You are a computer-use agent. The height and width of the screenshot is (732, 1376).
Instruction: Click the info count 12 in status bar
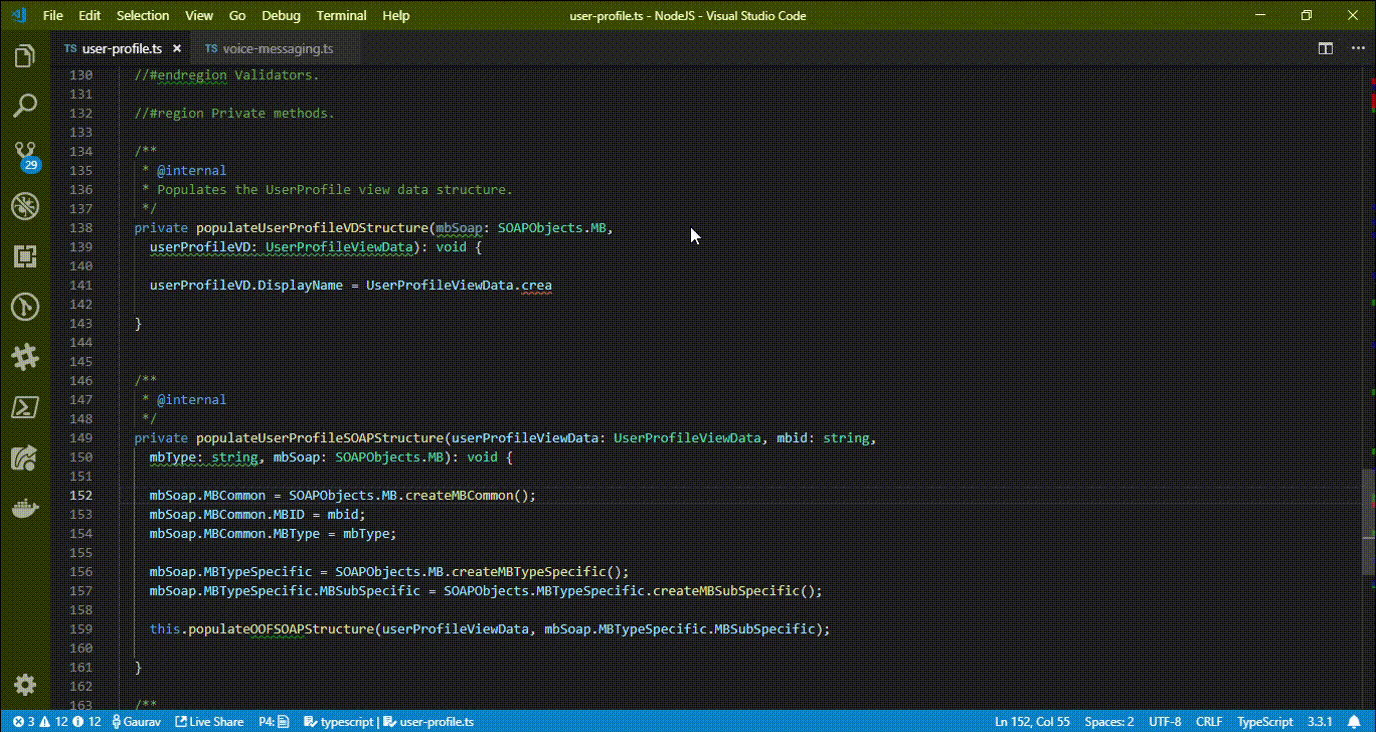coord(87,721)
